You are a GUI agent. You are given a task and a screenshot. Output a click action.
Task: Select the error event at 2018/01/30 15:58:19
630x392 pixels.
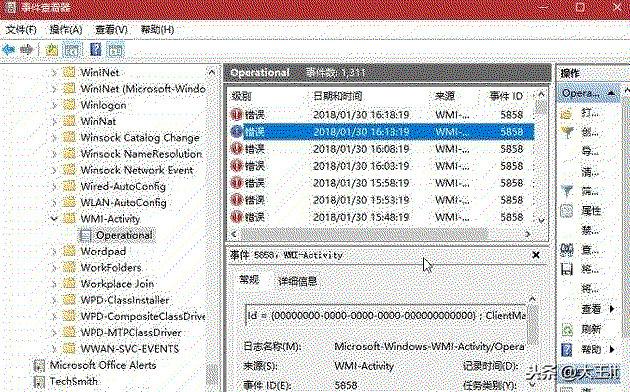382,183
